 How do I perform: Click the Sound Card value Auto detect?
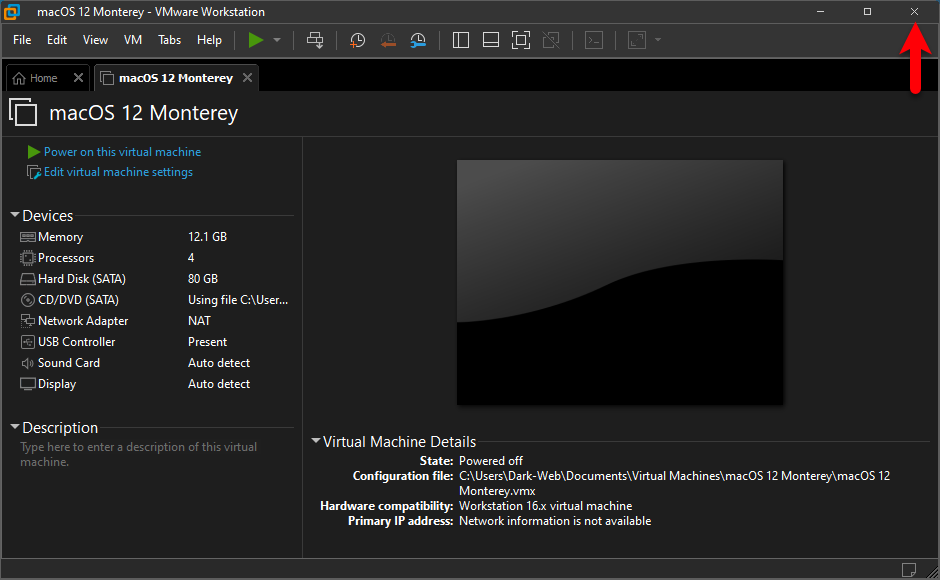click(x=219, y=363)
